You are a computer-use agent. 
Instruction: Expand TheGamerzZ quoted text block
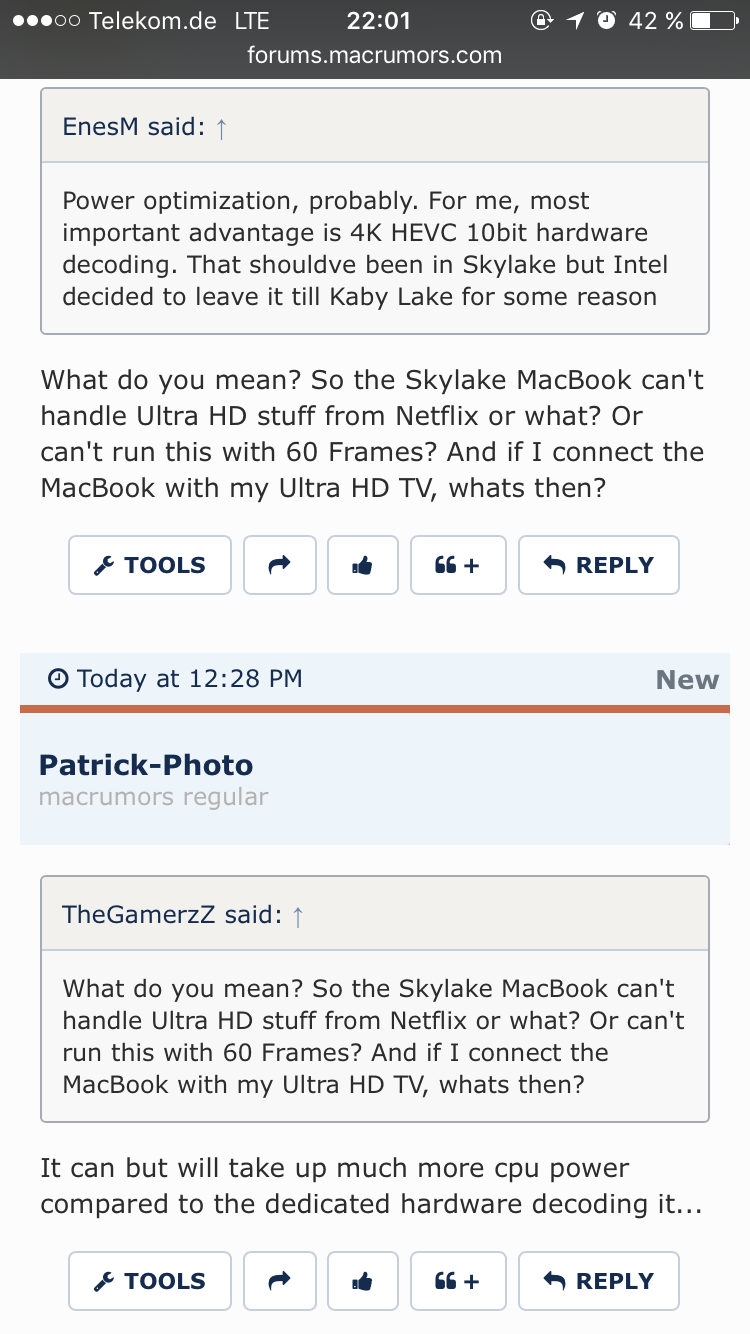point(374,1036)
